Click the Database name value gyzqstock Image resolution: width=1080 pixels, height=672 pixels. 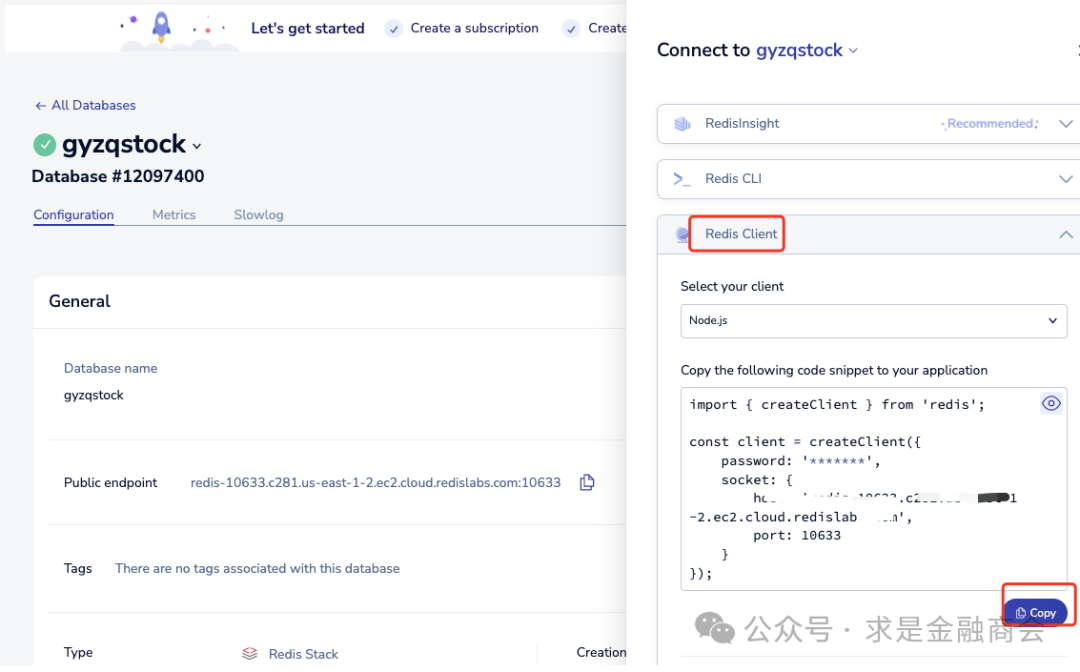(x=94, y=395)
